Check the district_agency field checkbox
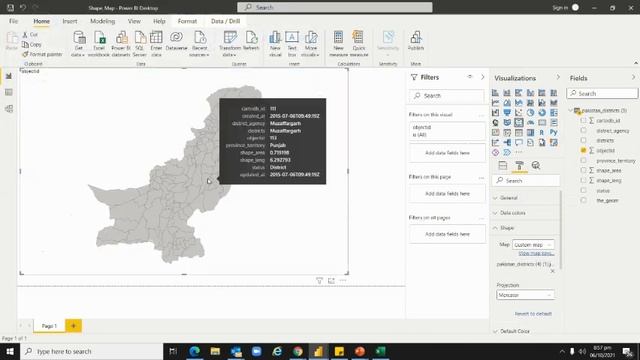The width and height of the screenshot is (640, 360). click(x=583, y=131)
